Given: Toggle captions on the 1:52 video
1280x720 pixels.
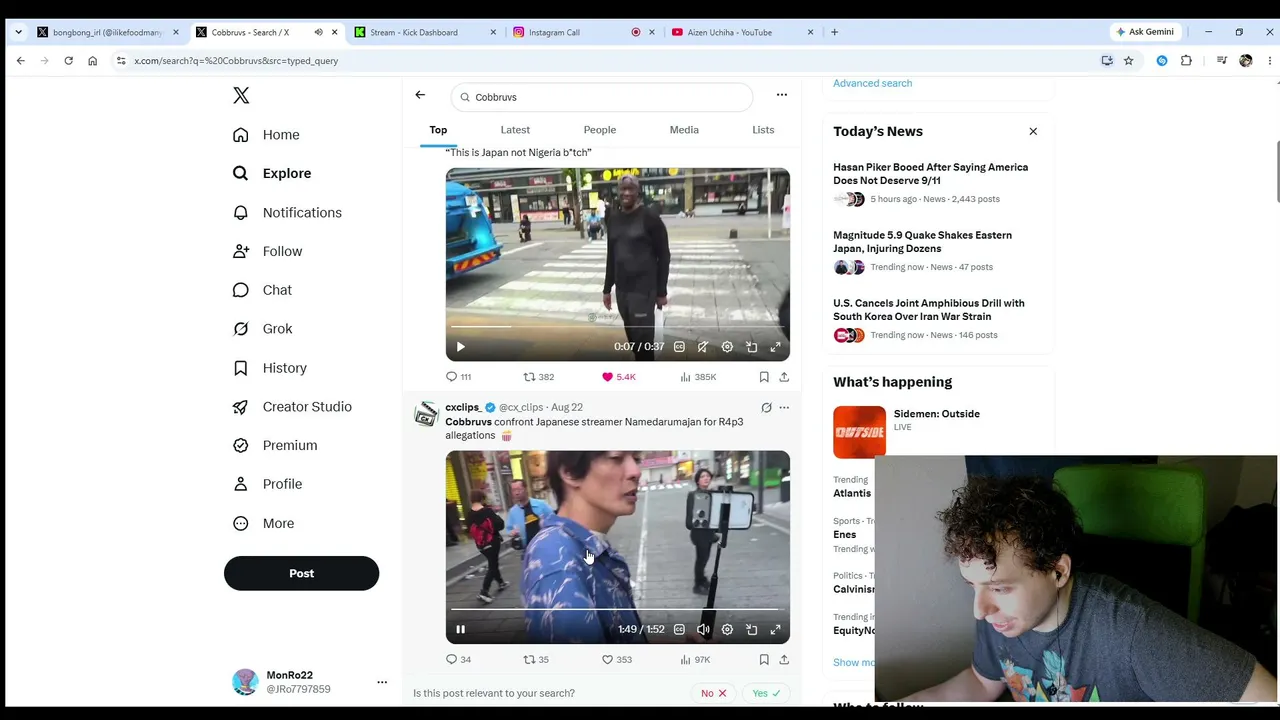Looking at the screenshot, I should 679,630.
